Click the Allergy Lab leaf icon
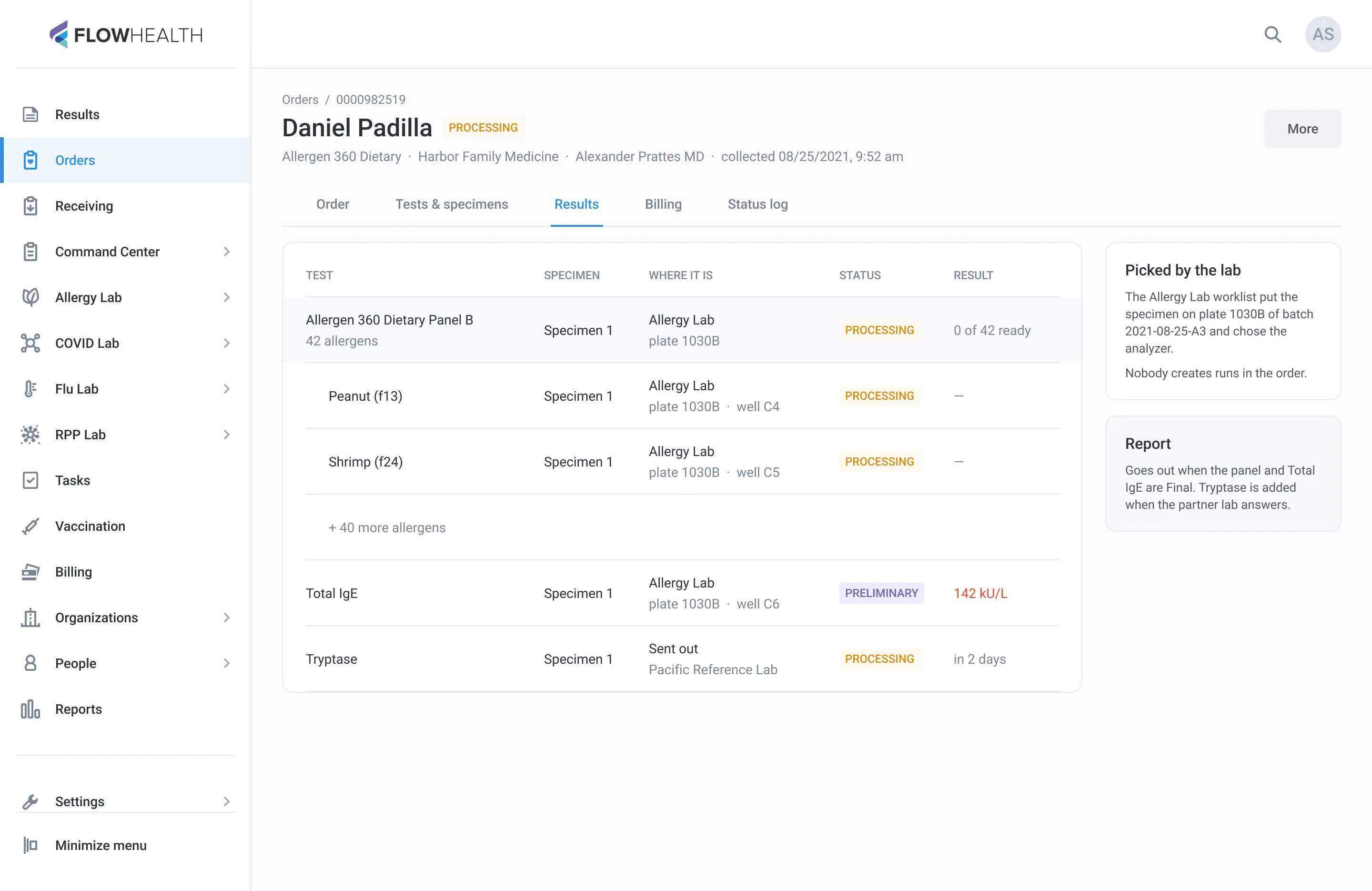 (30, 297)
